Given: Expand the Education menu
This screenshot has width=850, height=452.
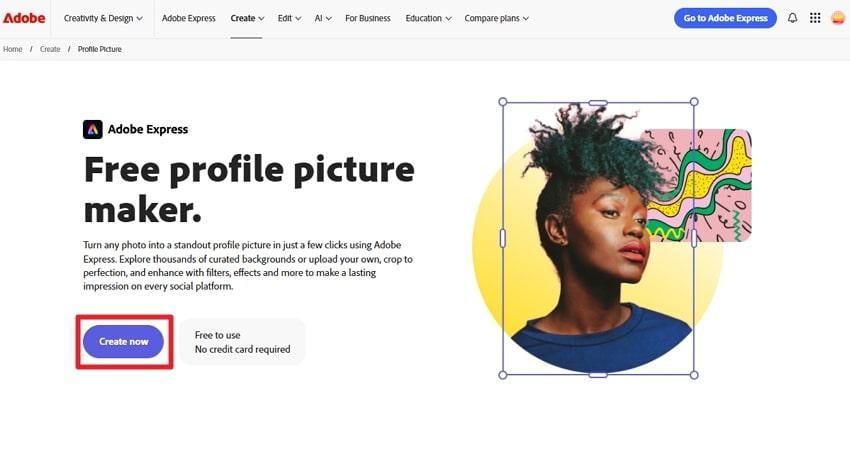Looking at the screenshot, I should [x=428, y=18].
